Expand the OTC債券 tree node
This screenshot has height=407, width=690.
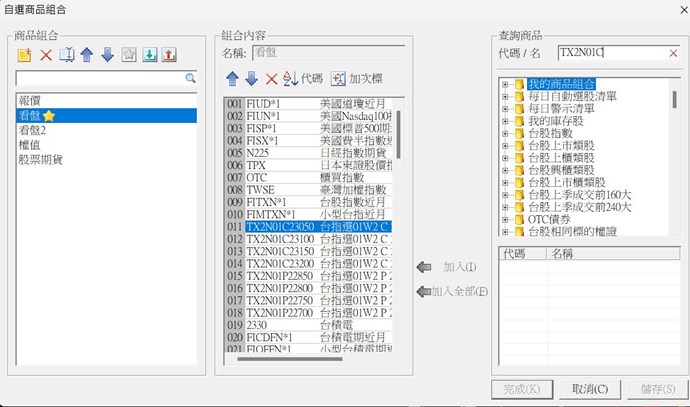click(506, 218)
